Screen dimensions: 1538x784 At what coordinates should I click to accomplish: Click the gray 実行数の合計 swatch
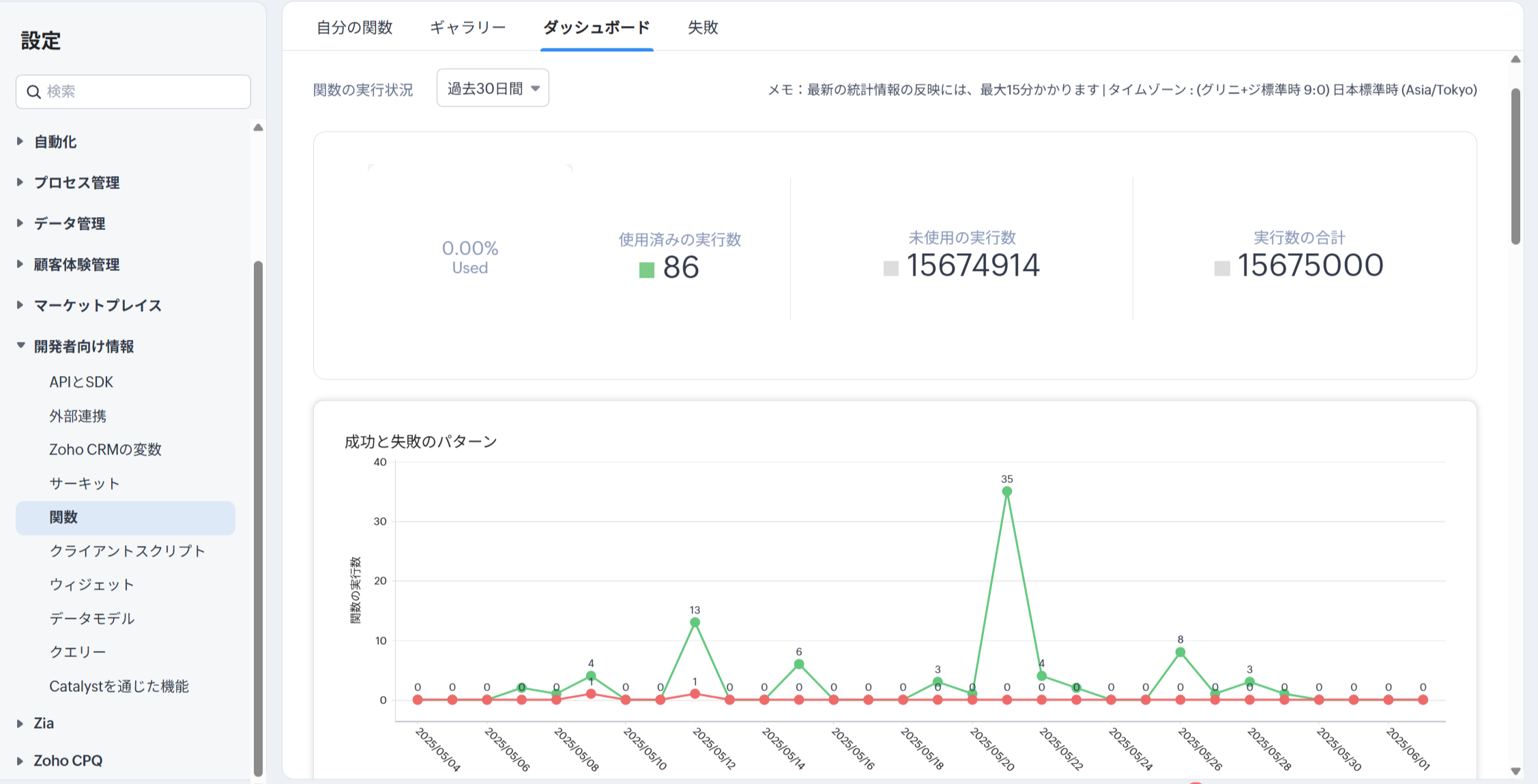(1221, 269)
